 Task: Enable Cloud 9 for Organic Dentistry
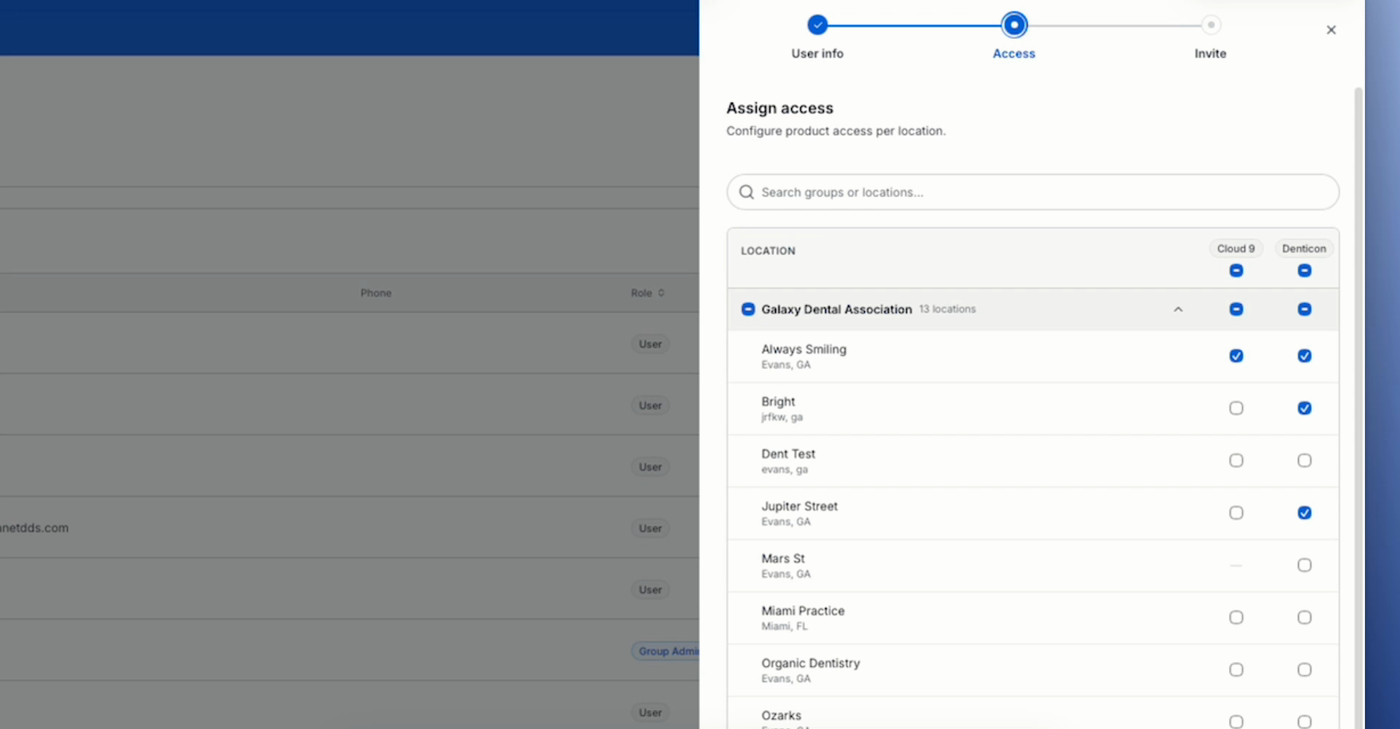click(x=1236, y=670)
